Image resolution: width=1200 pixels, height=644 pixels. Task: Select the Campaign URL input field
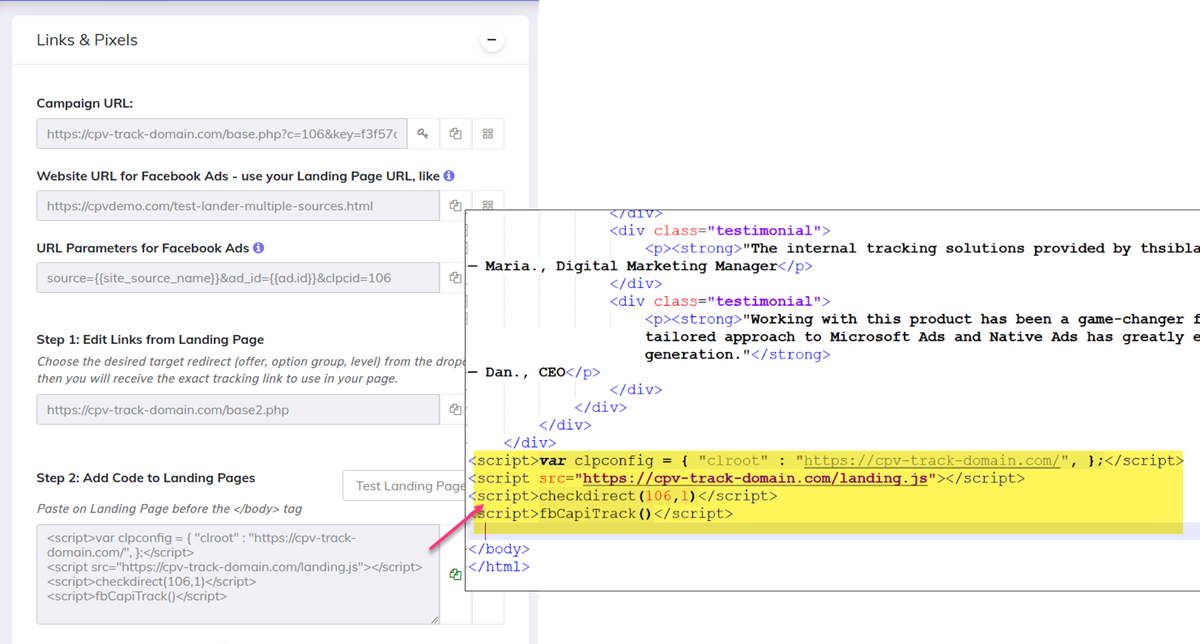pyautogui.click(x=220, y=133)
